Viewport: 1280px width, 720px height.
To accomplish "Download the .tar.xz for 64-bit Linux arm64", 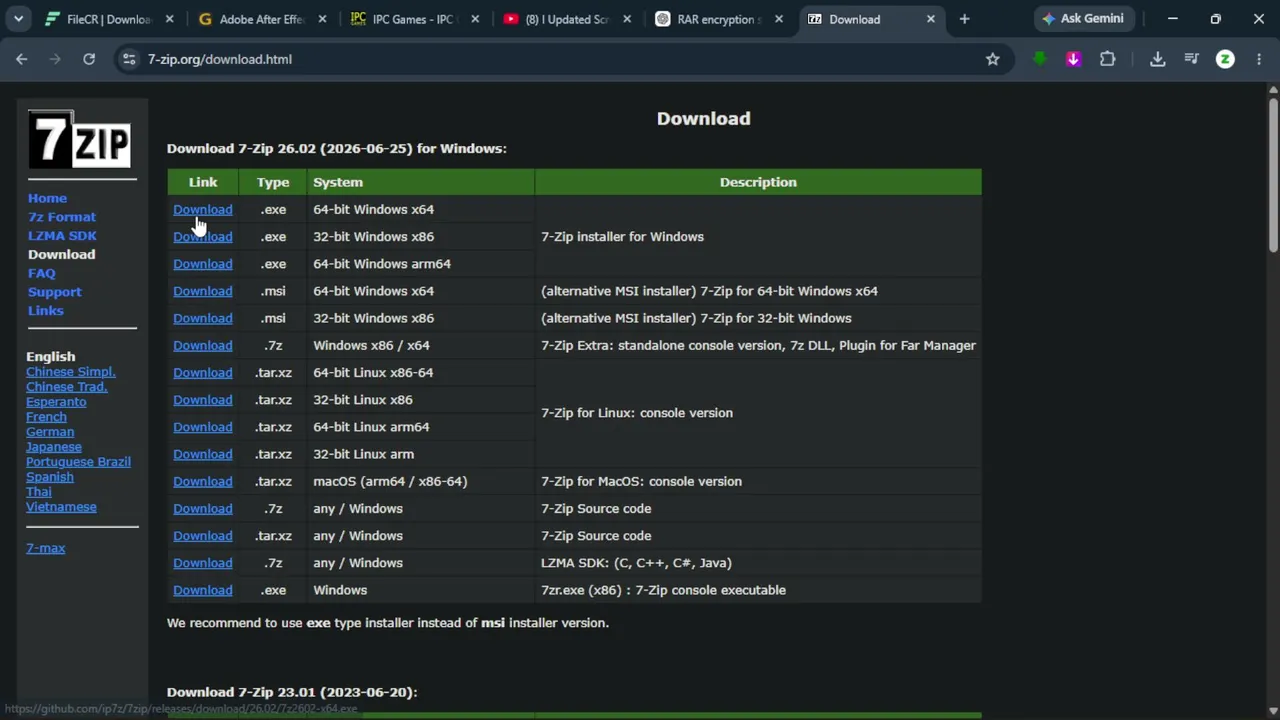I will click(202, 427).
